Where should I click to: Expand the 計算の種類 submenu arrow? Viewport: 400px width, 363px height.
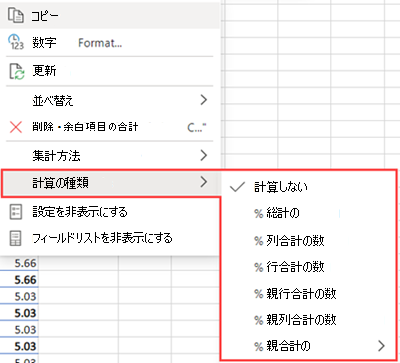point(204,182)
